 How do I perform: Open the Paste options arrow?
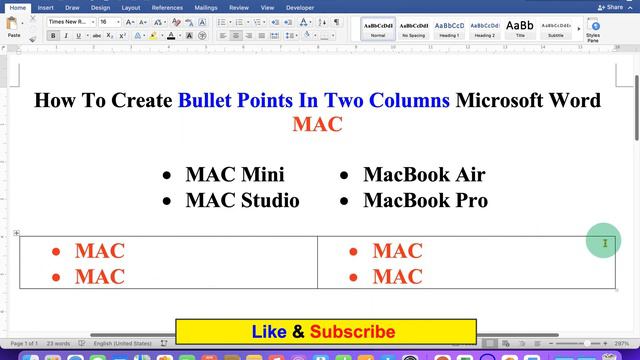click(22, 24)
